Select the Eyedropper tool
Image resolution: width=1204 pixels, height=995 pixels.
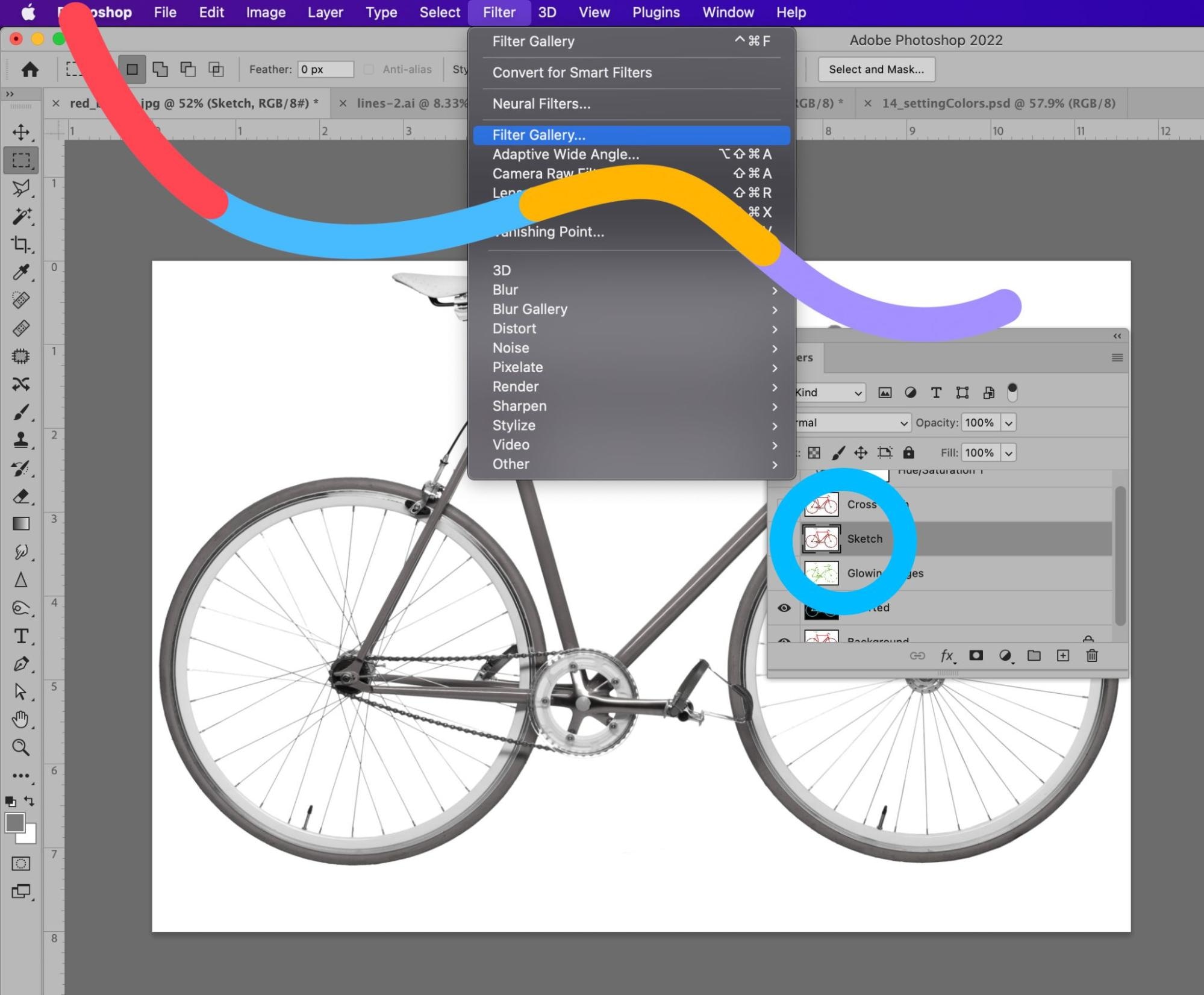tap(21, 272)
